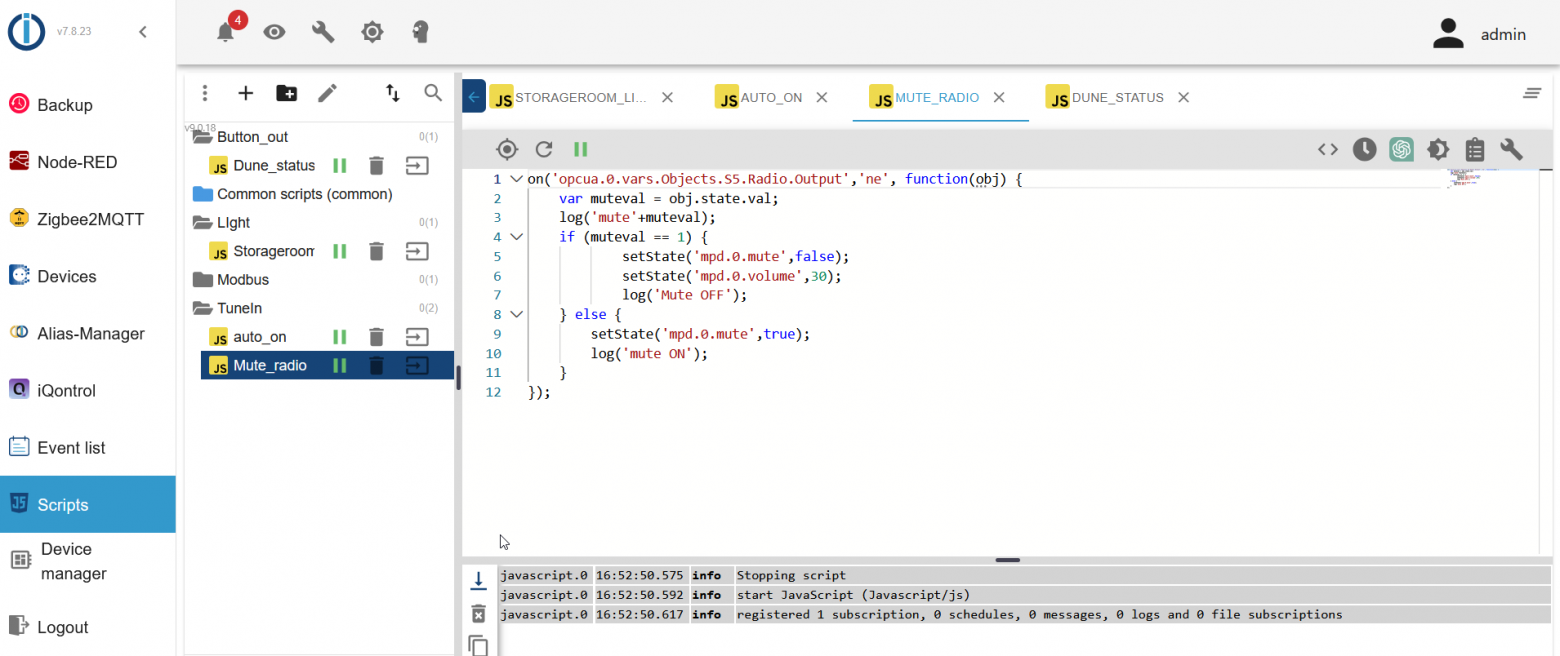Screen dimensions: 1560x656
Task: Open Dune_status script instance icon
Action: coord(417,165)
